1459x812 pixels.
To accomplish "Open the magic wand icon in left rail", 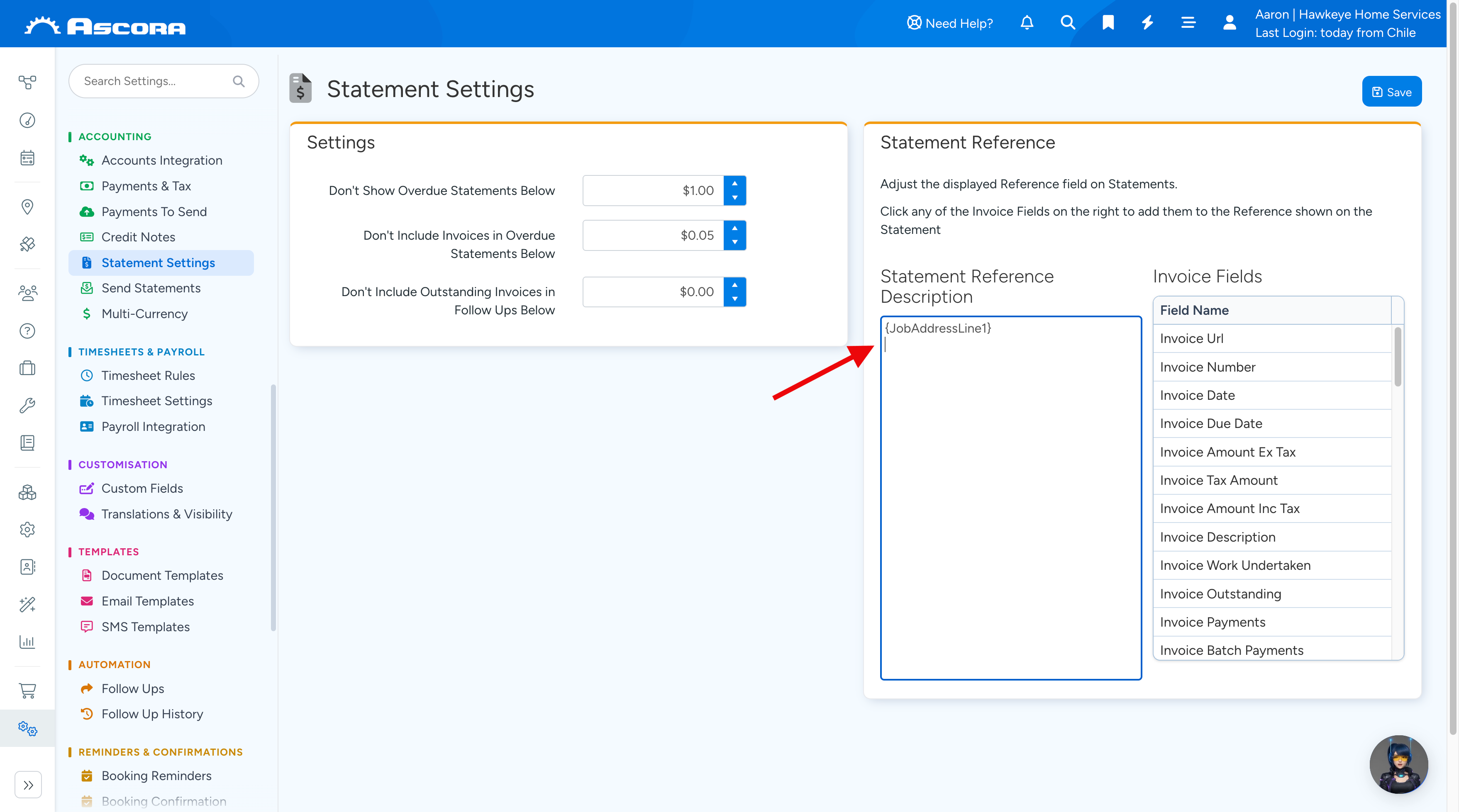I will point(27,604).
